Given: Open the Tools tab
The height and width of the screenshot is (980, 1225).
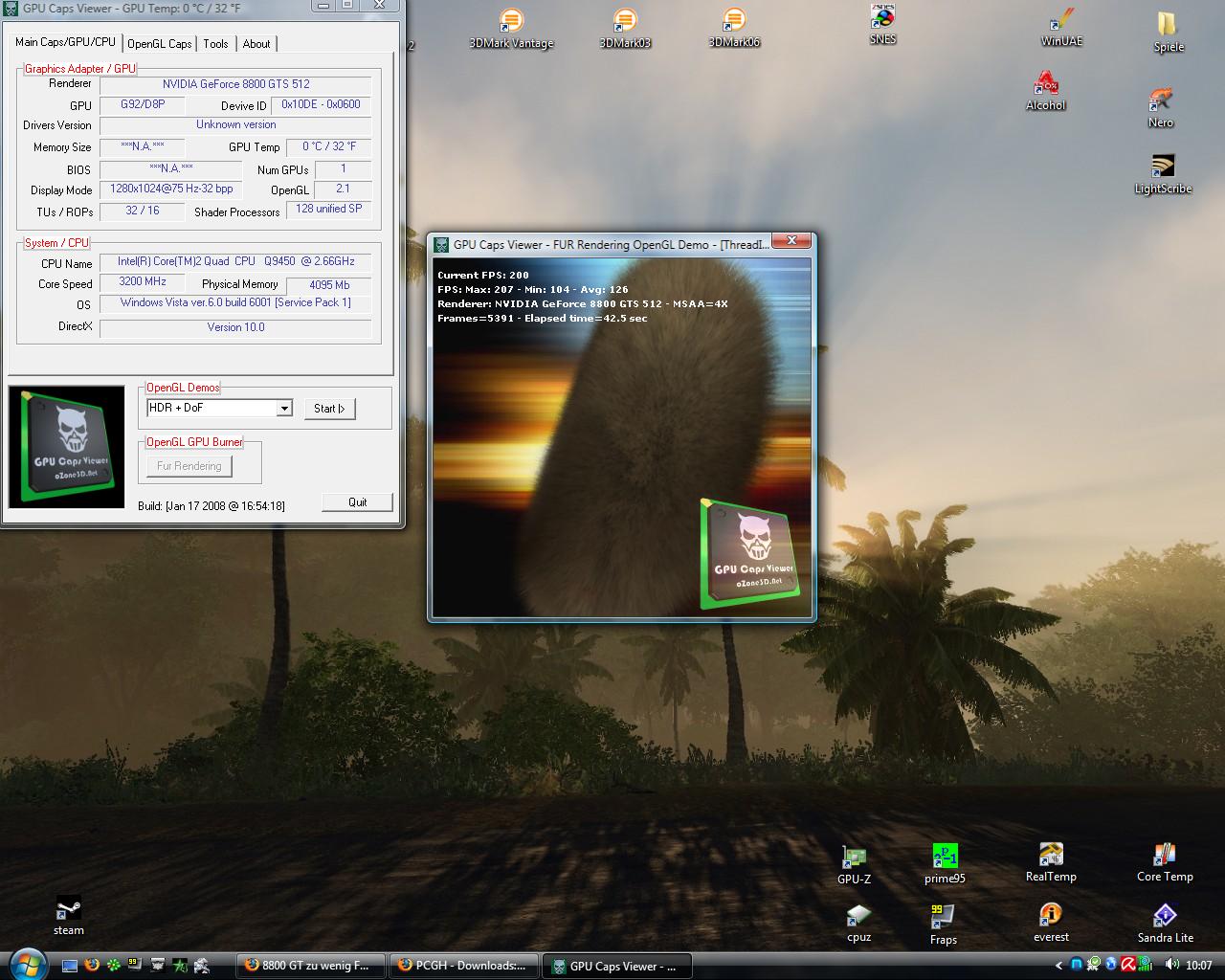Looking at the screenshot, I should [x=216, y=44].
